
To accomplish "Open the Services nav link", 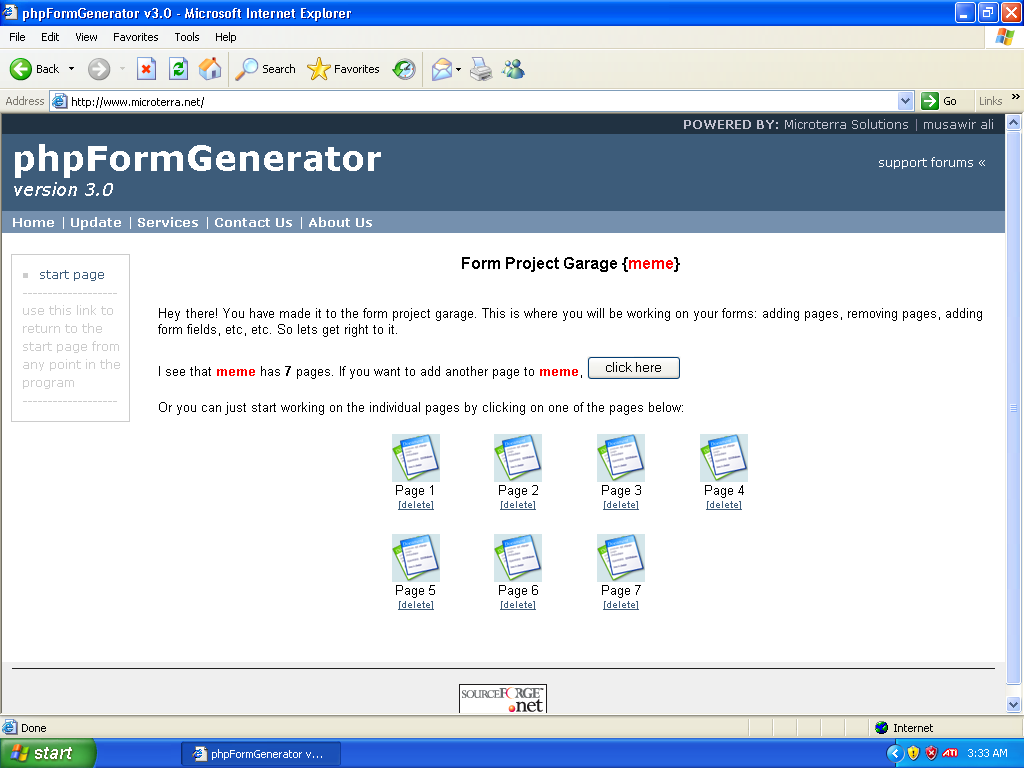I will point(168,223).
